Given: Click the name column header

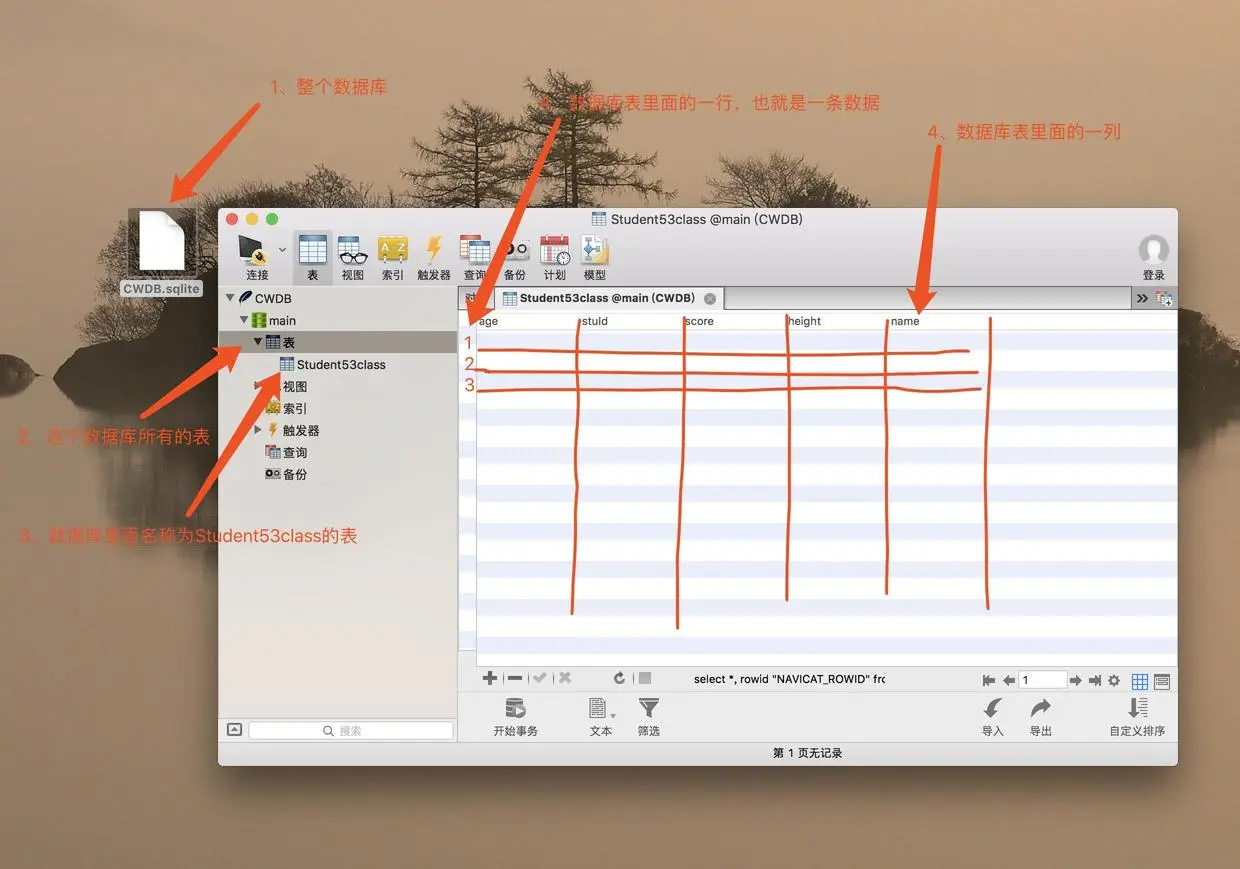Looking at the screenshot, I should click(939, 321).
